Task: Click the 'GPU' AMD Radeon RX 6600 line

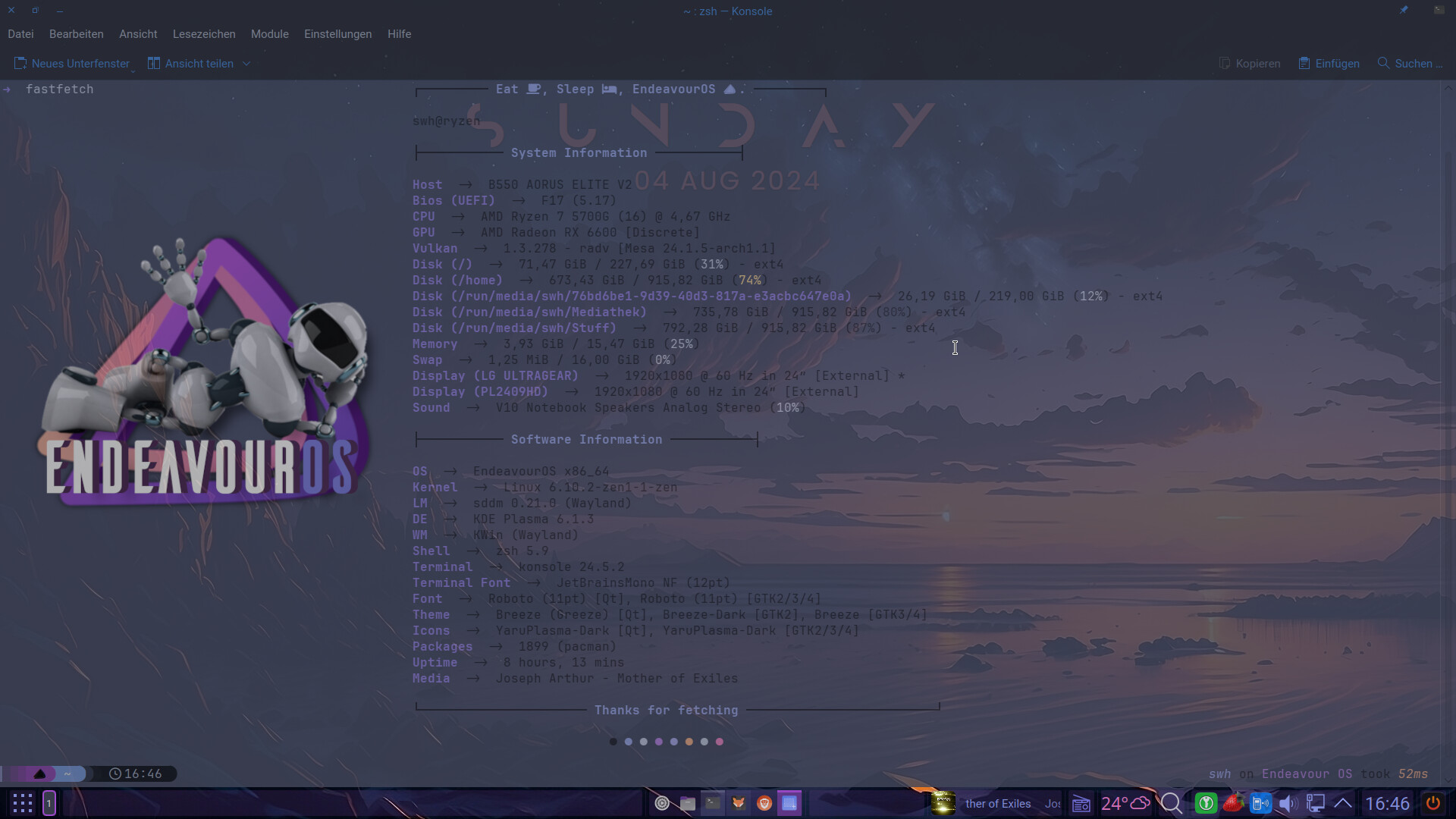Action: 556,233
